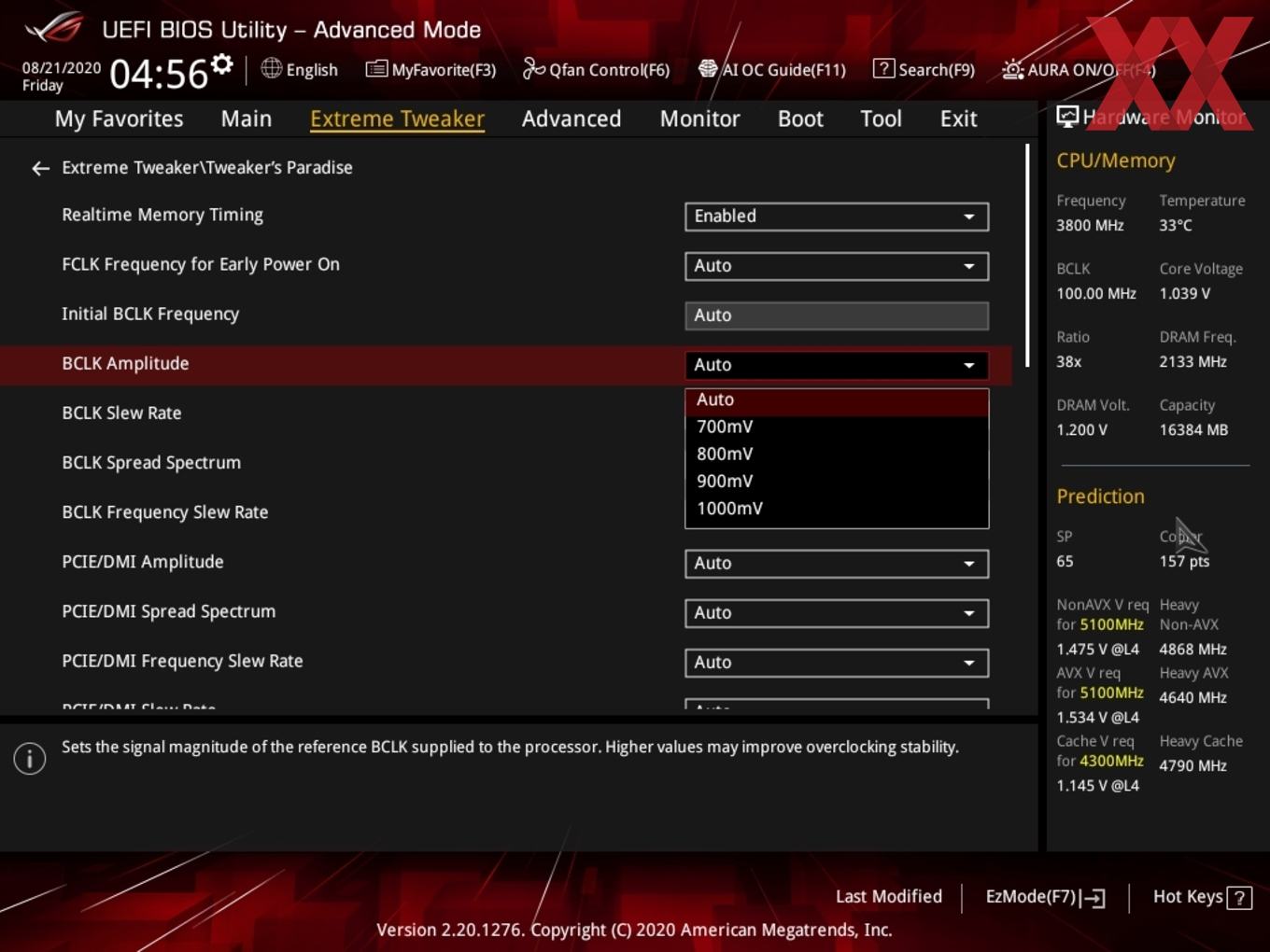Click Realtime Memory Timing label
This screenshot has height=952, width=1270.
click(x=162, y=216)
